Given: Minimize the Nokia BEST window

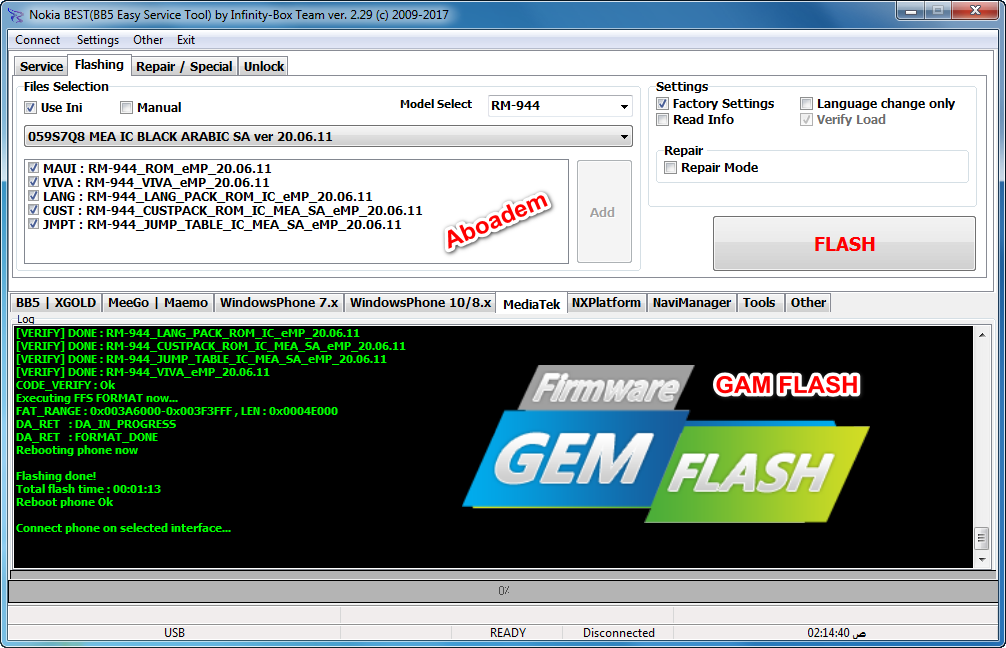Looking at the screenshot, I should click(910, 10).
